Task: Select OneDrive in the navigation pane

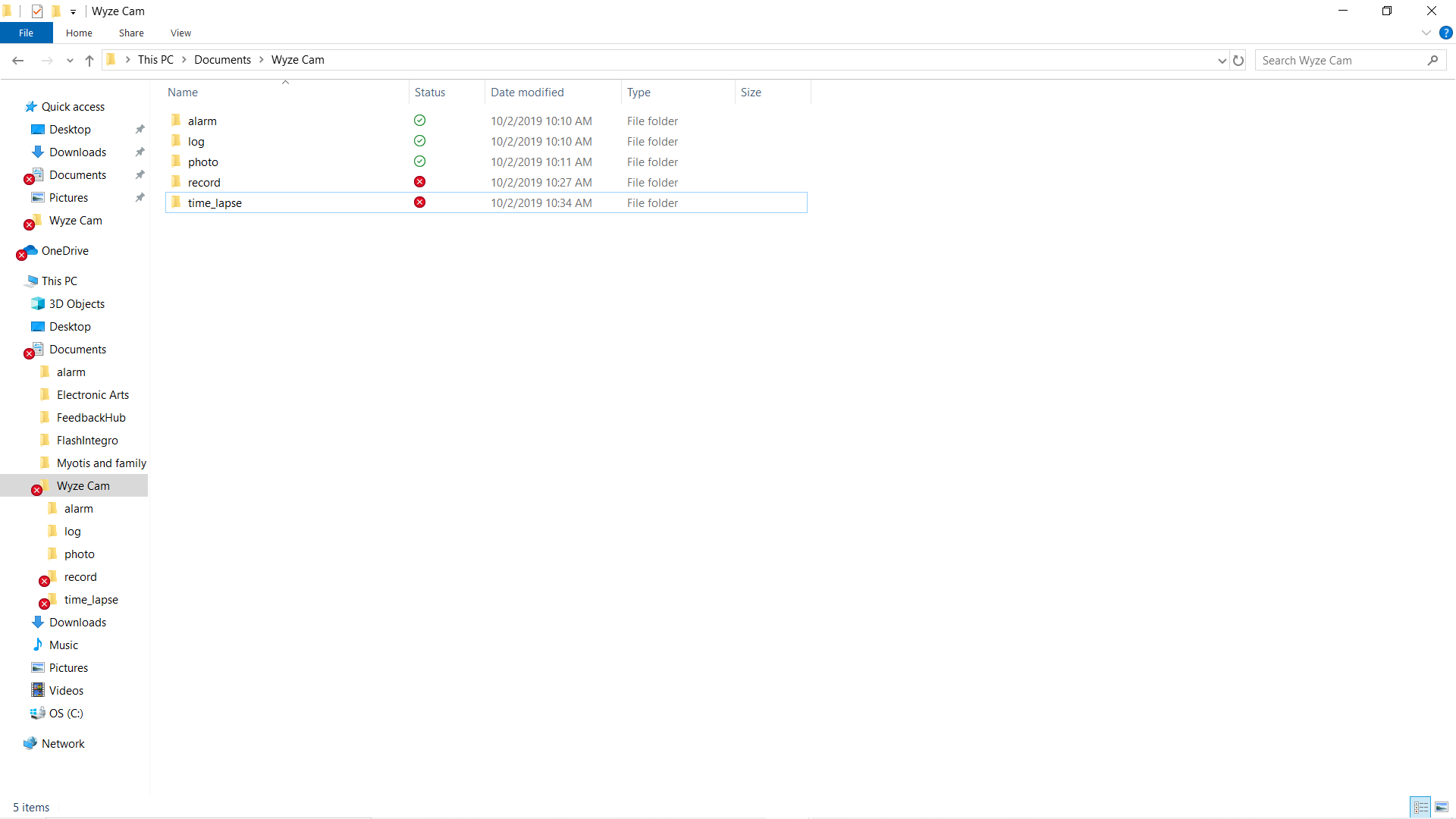Action: pos(64,251)
